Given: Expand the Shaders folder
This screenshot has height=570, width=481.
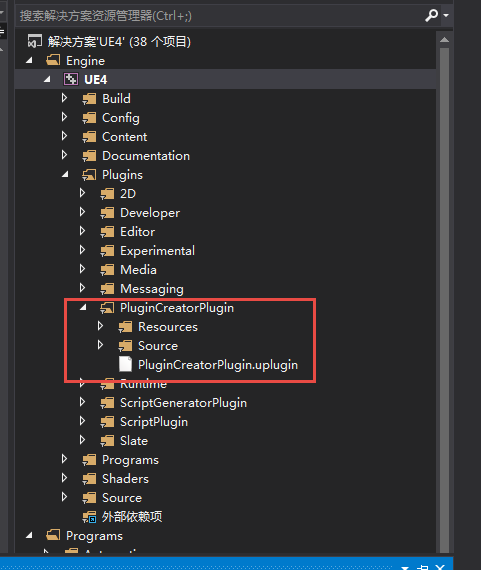Looking at the screenshot, I should [64, 478].
